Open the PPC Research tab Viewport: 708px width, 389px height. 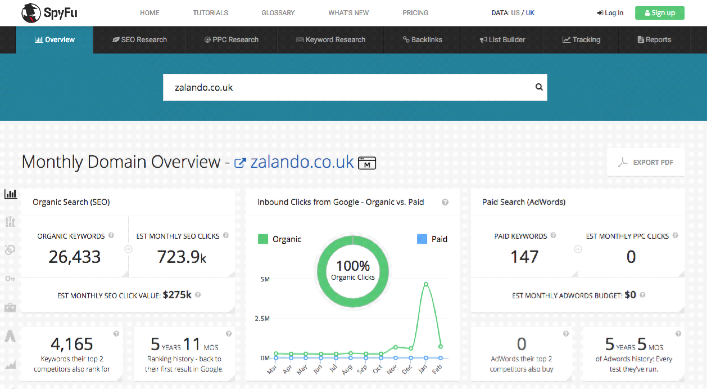pos(231,40)
